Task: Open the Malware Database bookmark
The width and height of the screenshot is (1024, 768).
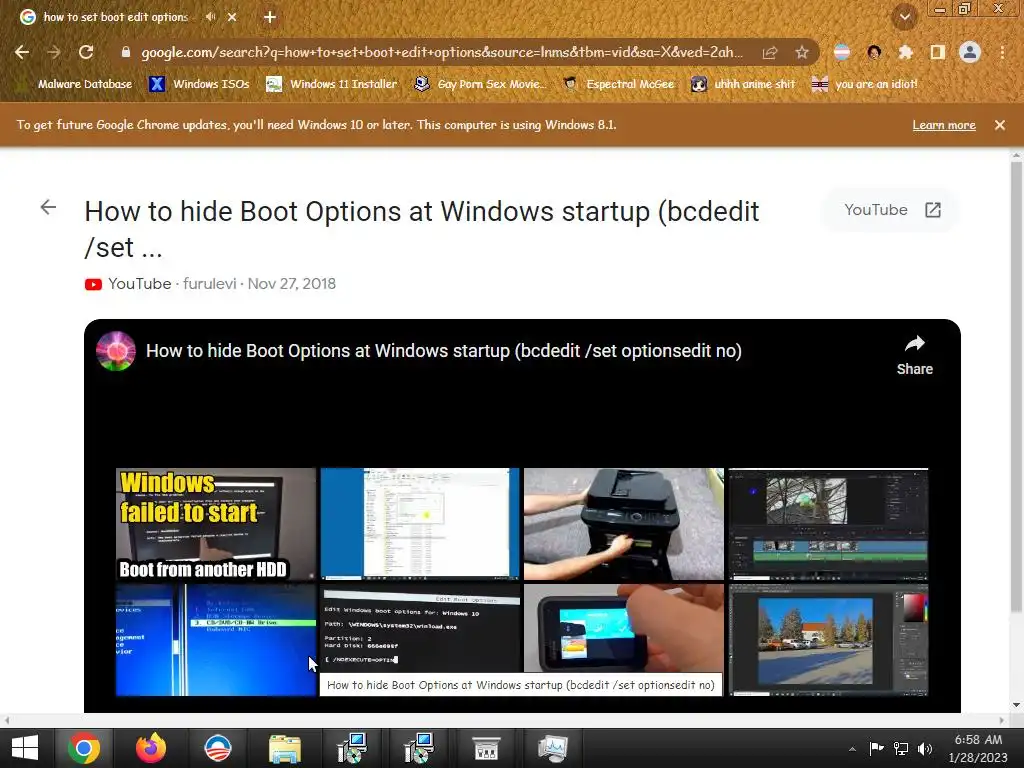Action: 76,84
